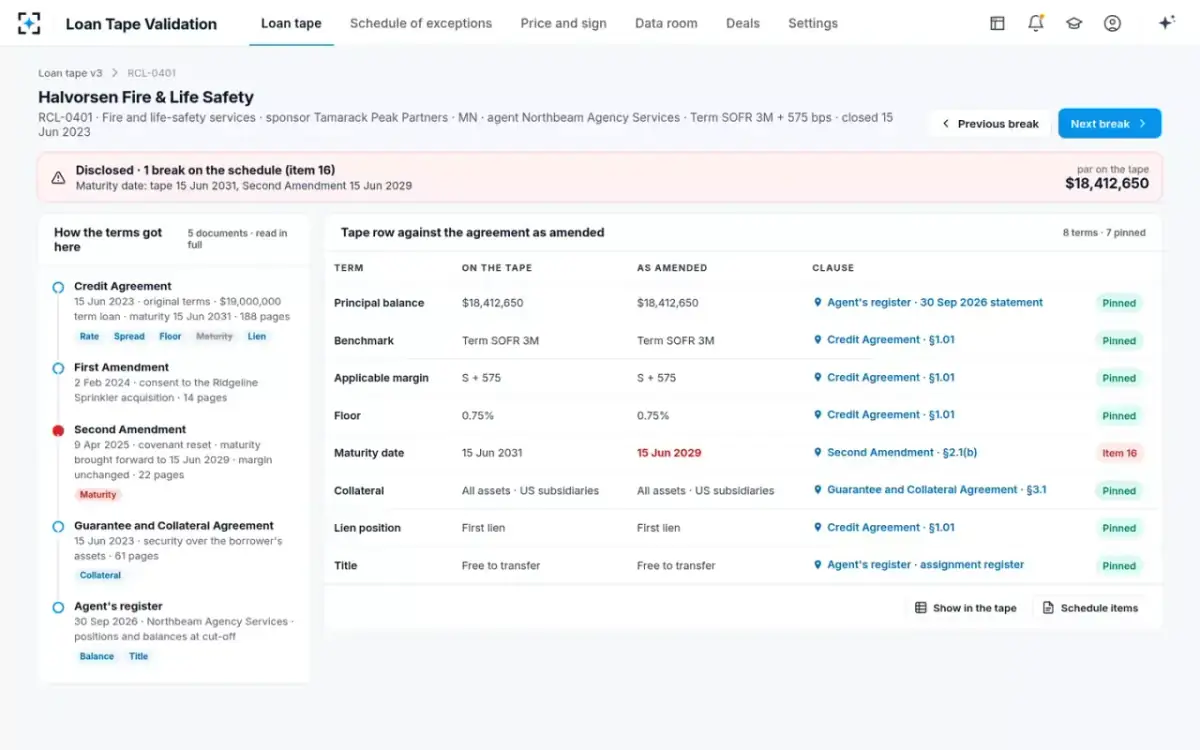Open the Credit Agreement document entry title
Image resolution: width=1200 pixels, height=750 pixels.
pos(123,286)
